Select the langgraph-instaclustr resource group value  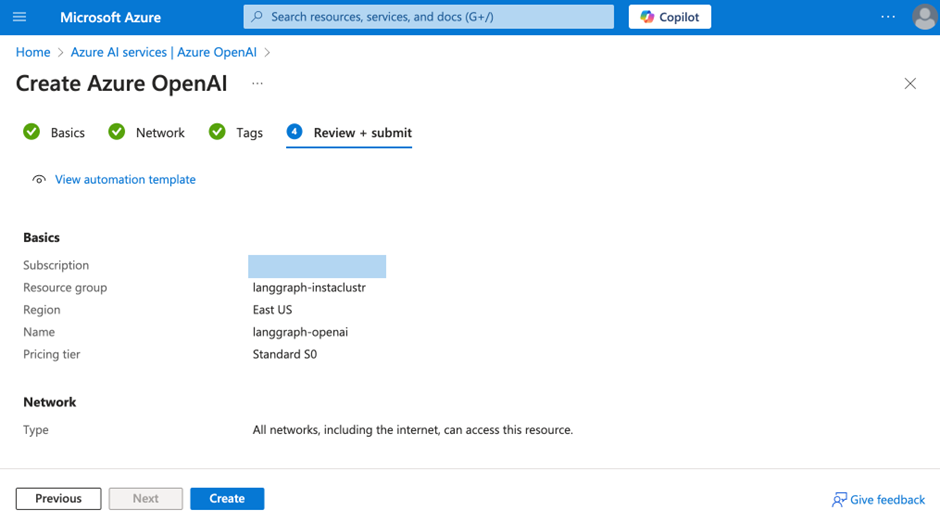309,287
